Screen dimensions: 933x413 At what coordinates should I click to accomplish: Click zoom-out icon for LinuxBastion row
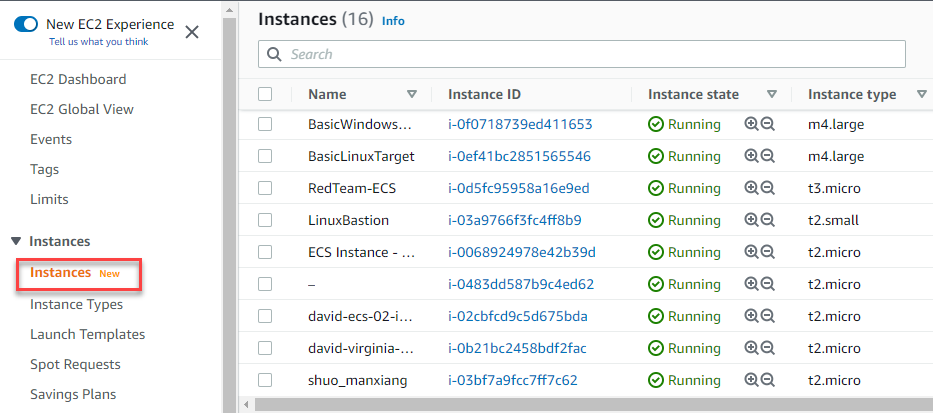click(x=768, y=221)
